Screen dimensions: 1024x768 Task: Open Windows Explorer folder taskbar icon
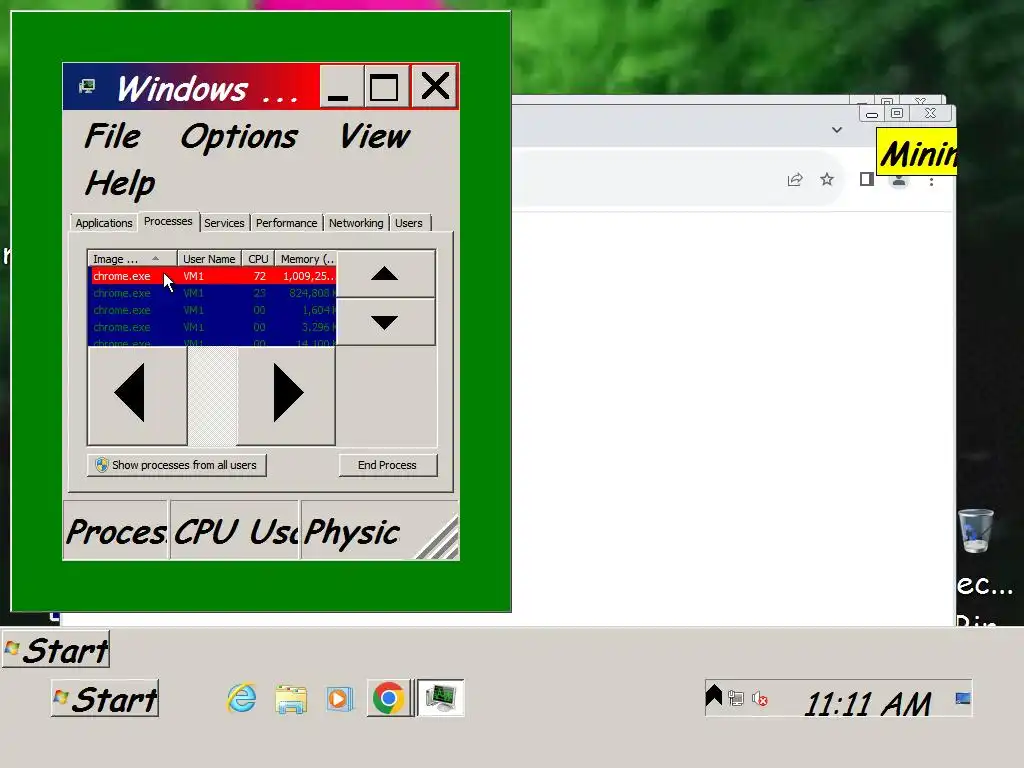click(291, 699)
